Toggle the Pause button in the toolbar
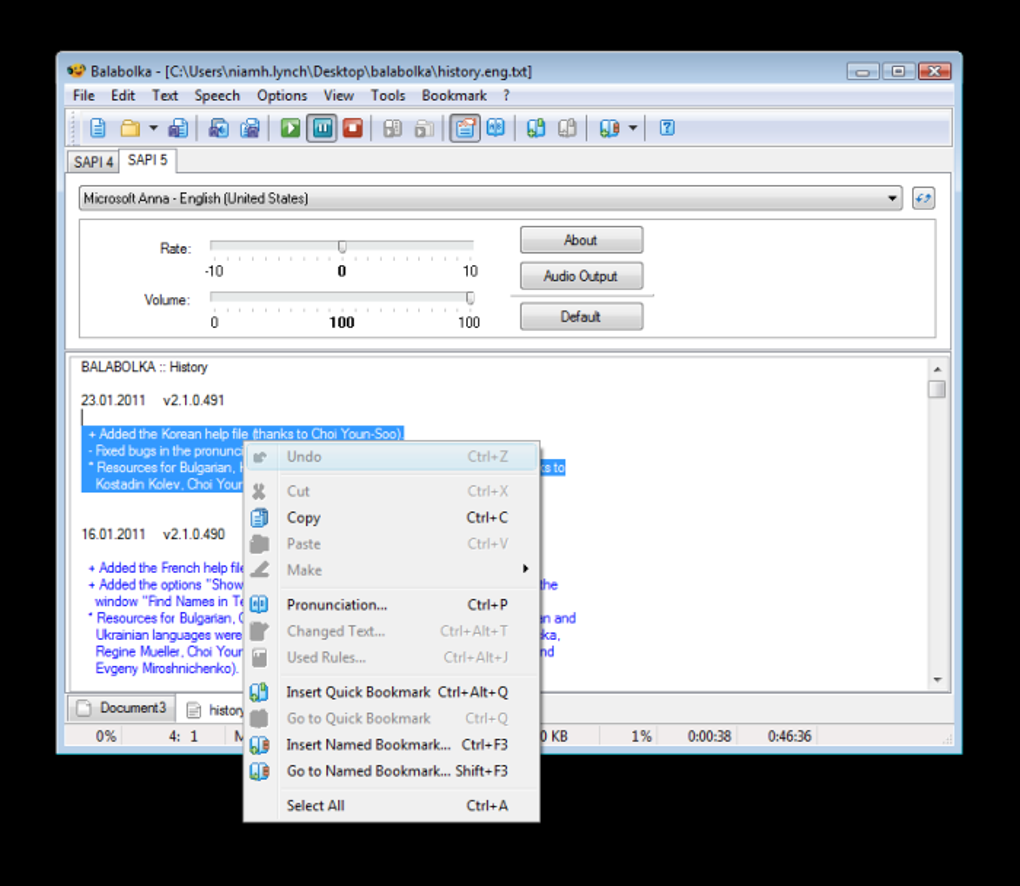The height and width of the screenshot is (886, 1020). tap(322, 128)
